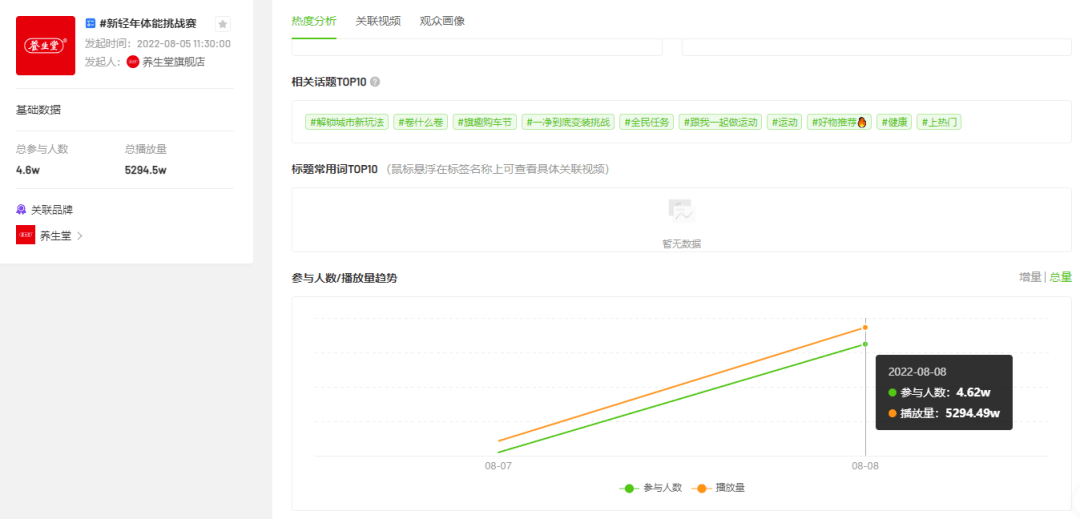Select the #上热门 topic tag
The height and width of the screenshot is (519, 1080).
[x=939, y=123]
